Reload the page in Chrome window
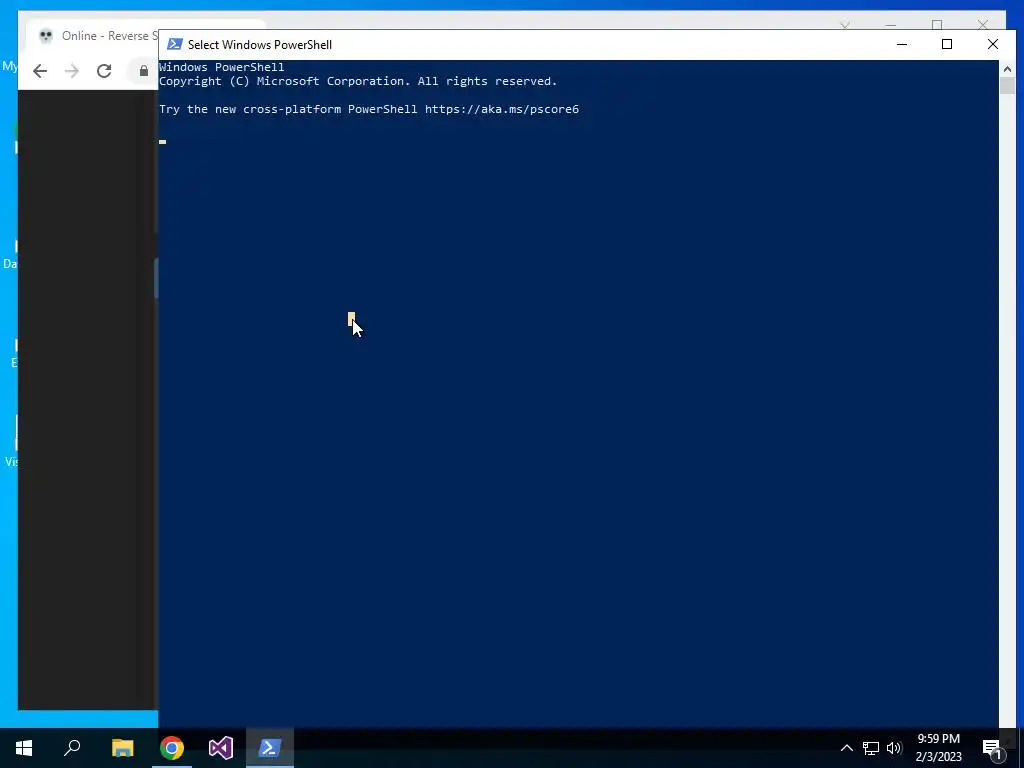 point(104,71)
